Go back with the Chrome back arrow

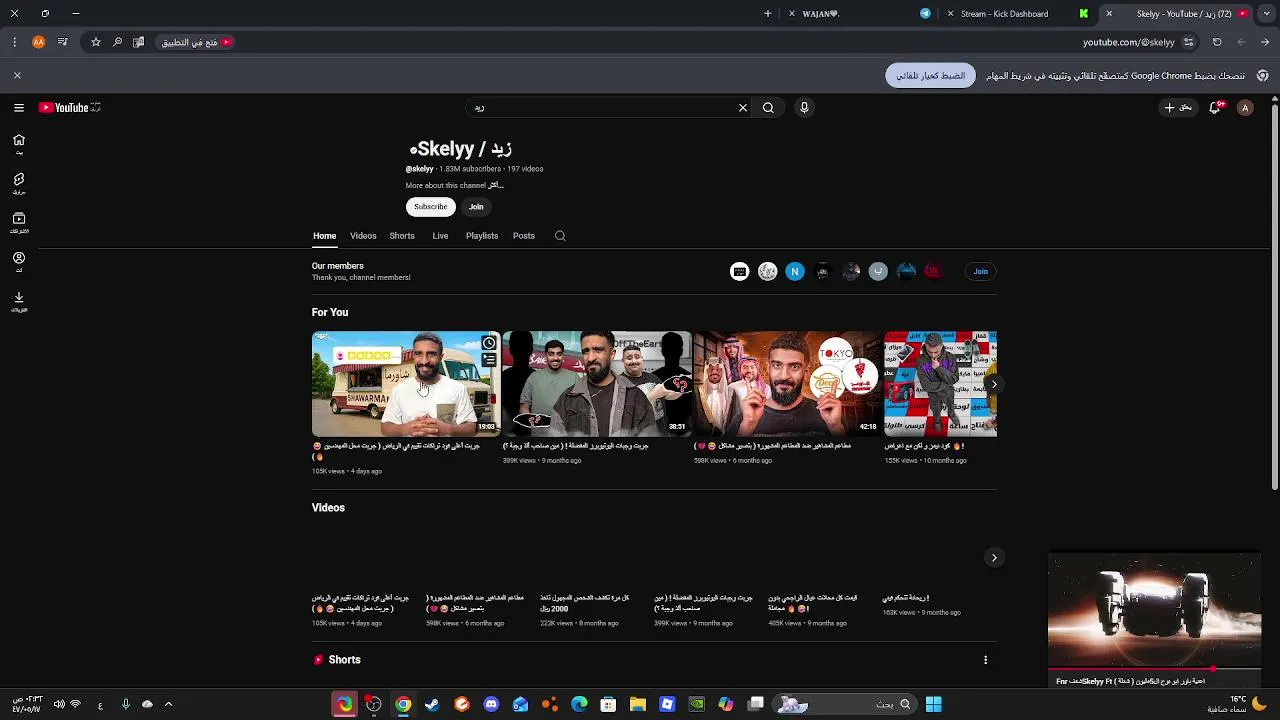point(1265,42)
